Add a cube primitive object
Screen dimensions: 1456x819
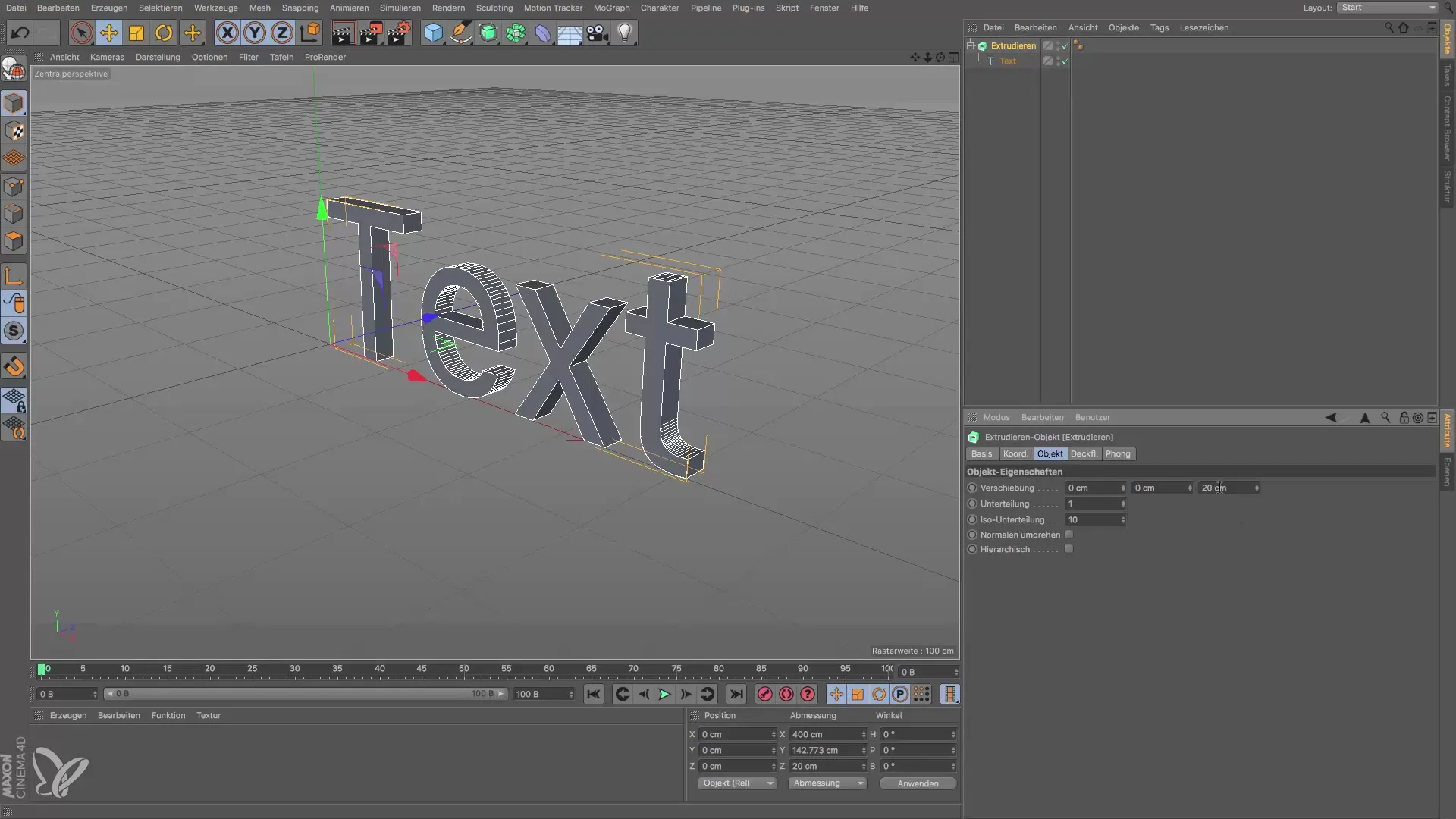(433, 33)
